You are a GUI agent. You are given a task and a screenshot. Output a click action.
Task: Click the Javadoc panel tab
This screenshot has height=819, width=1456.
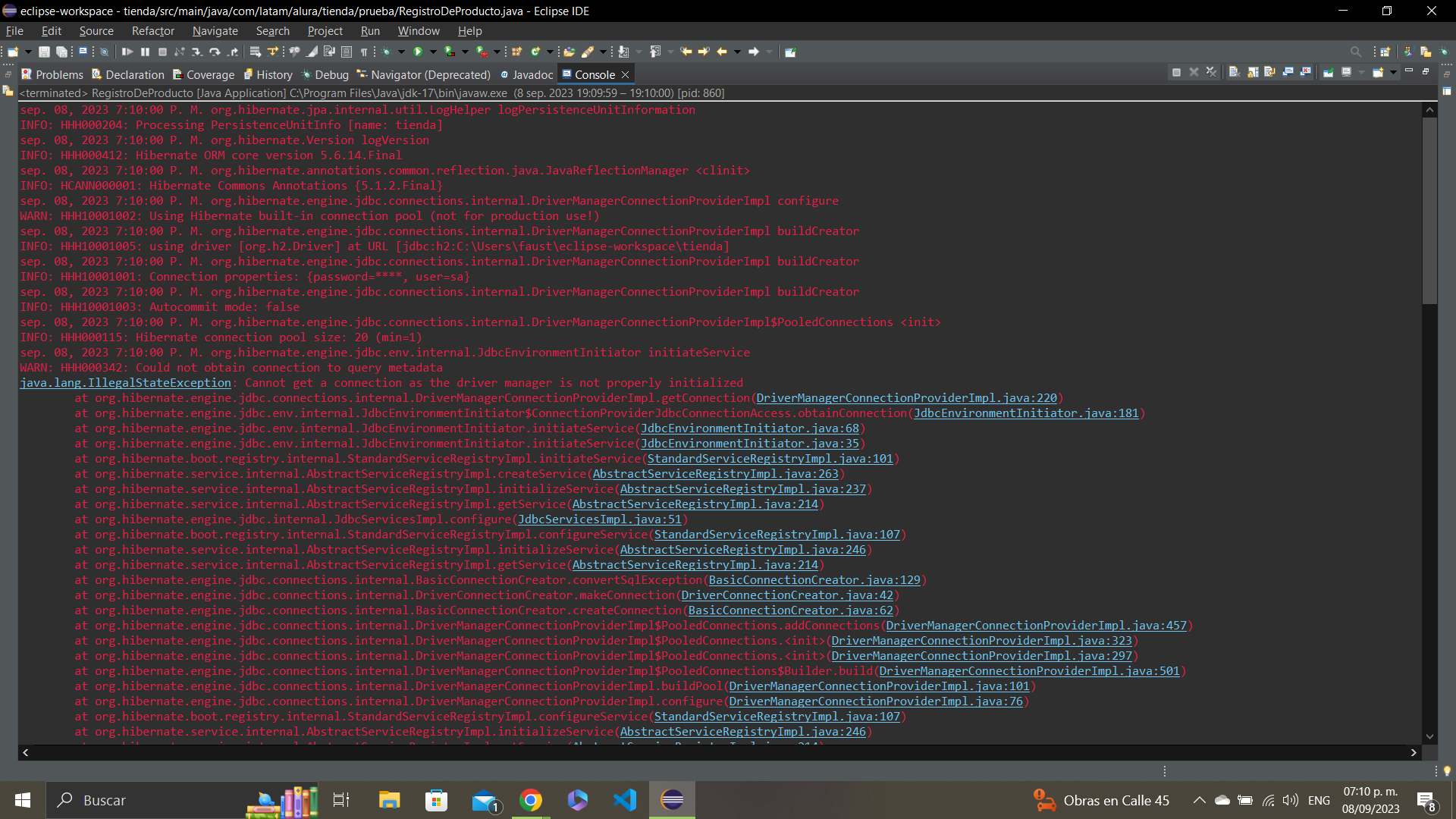(x=530, y=74)
